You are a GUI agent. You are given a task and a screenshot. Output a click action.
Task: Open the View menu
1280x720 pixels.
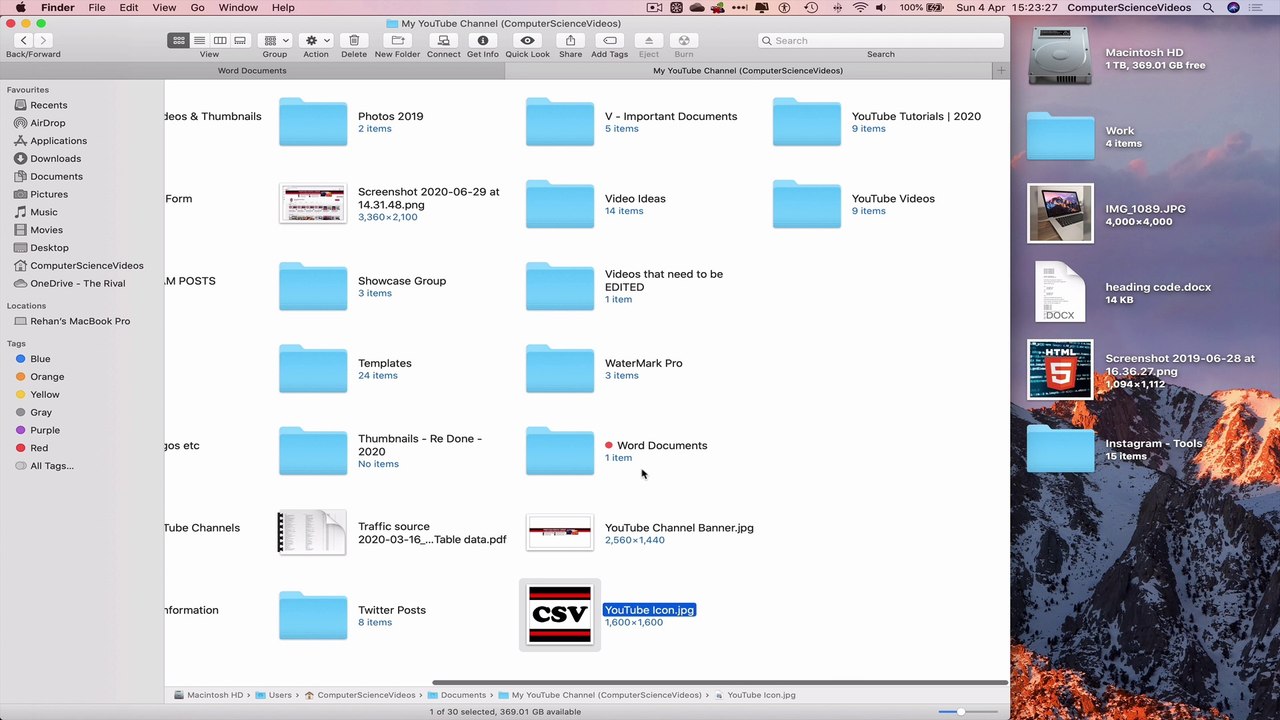point(164,8)
